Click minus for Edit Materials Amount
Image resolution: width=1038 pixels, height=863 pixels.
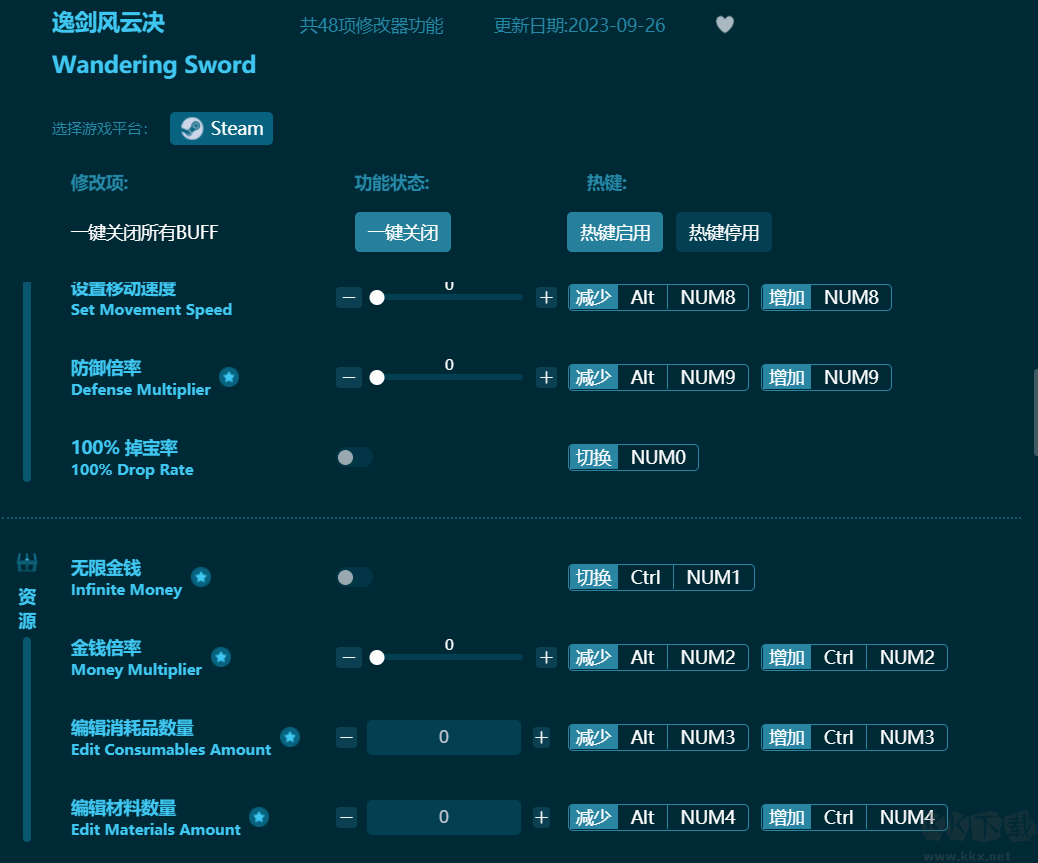click(x=346, y=817)
